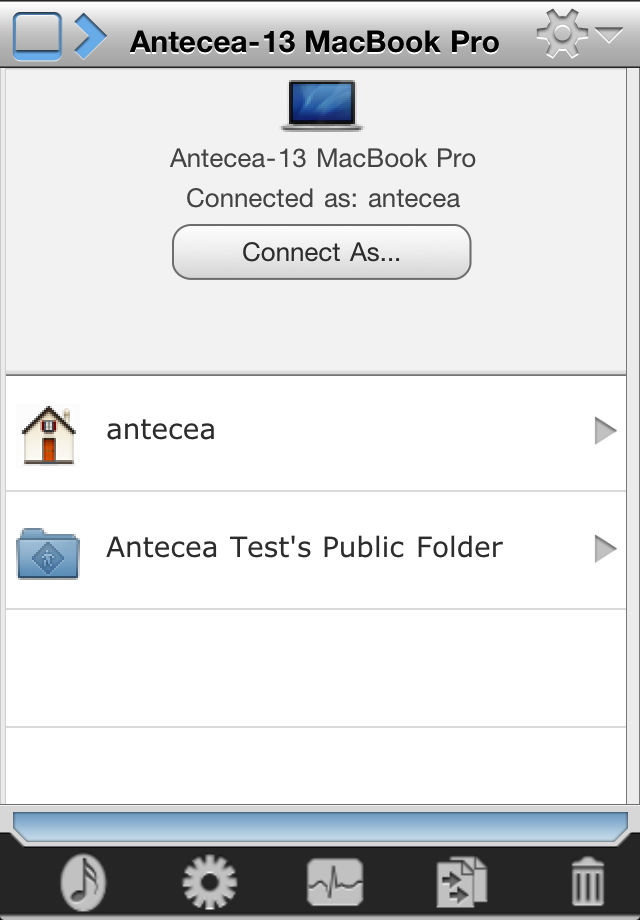640x920 pixels.
Task: Open the activity monitor pulse icon
Action: pos(335,882)
